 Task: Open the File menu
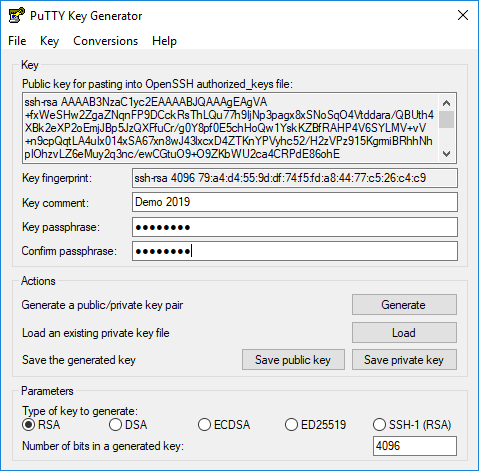coord(17,41)
